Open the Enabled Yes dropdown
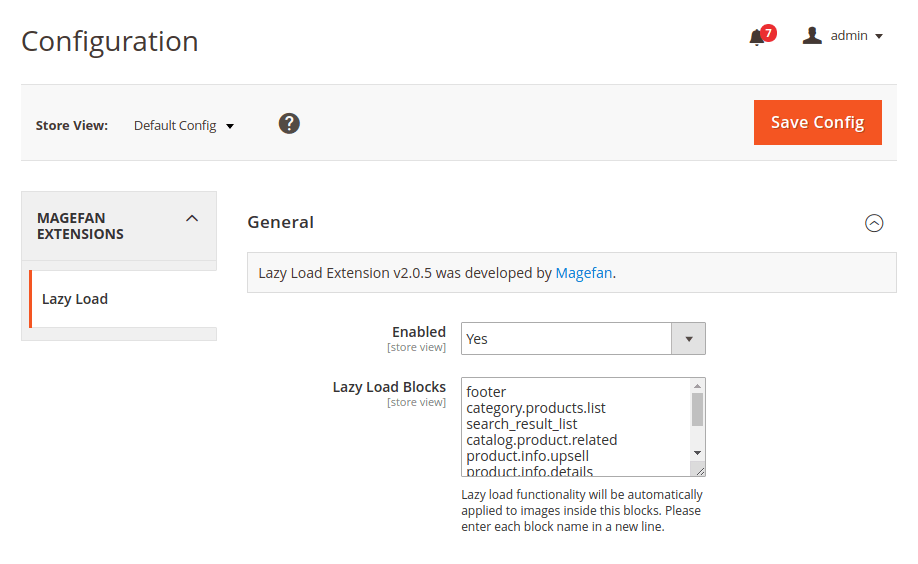This screenshot has height=564, width=918. pos(583,339)
